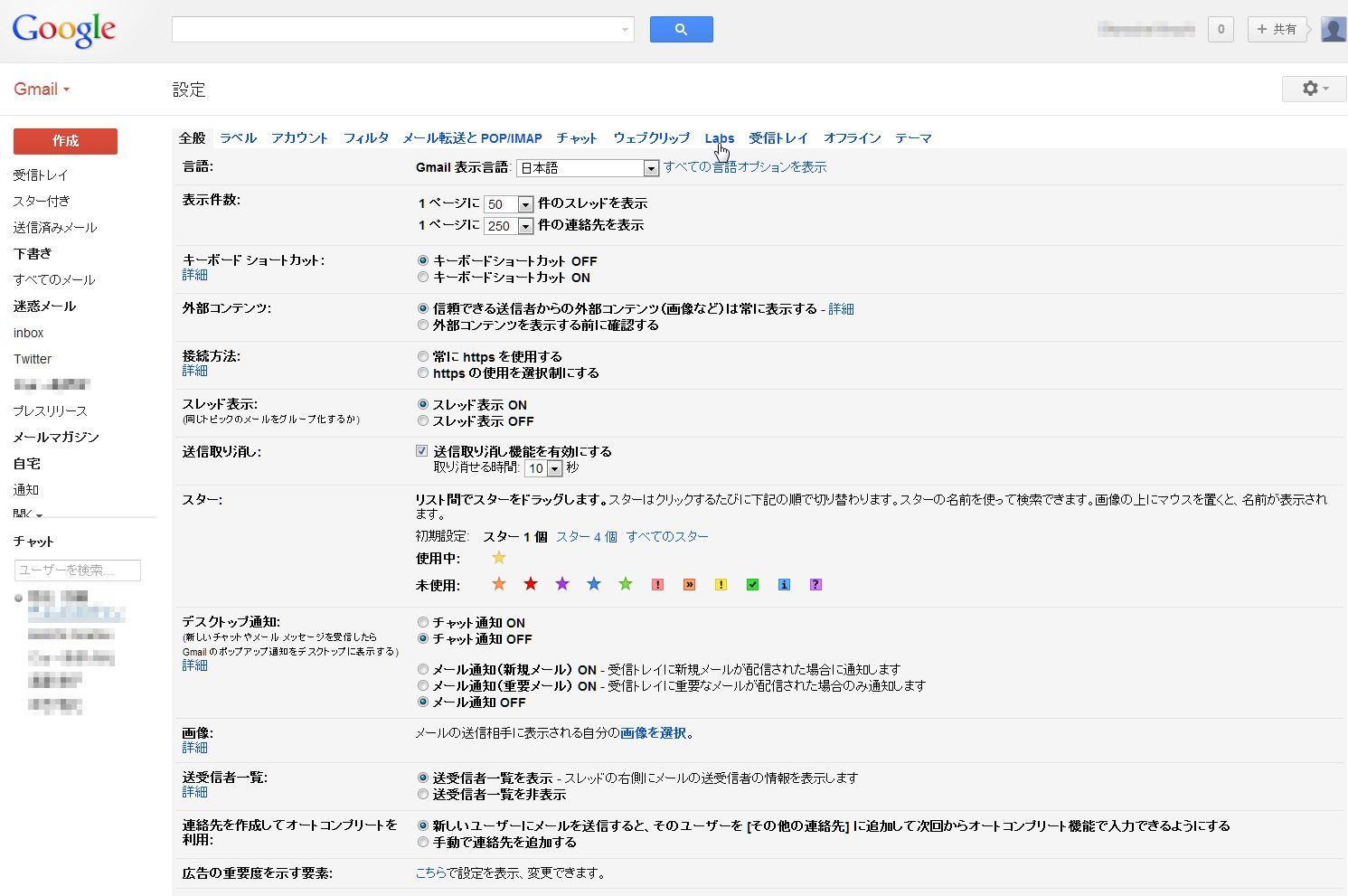Screen dimensions: 1348x896
Task: Select the green star icon
Action: [x=626, y=584]
